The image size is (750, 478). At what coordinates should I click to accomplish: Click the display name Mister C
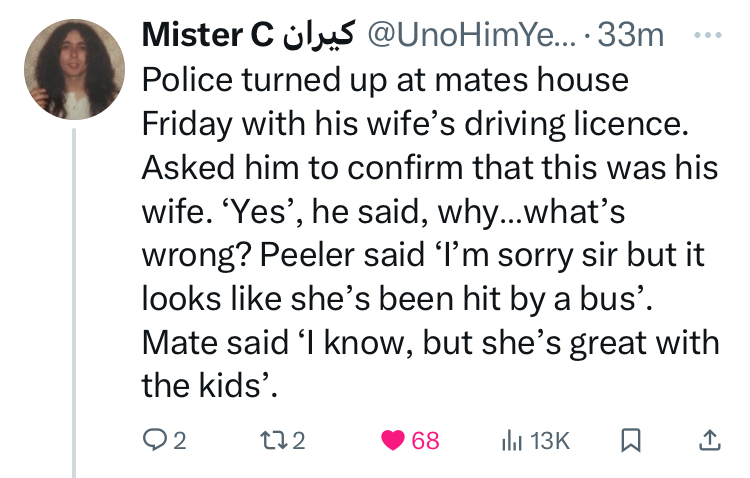click(208, 36)
